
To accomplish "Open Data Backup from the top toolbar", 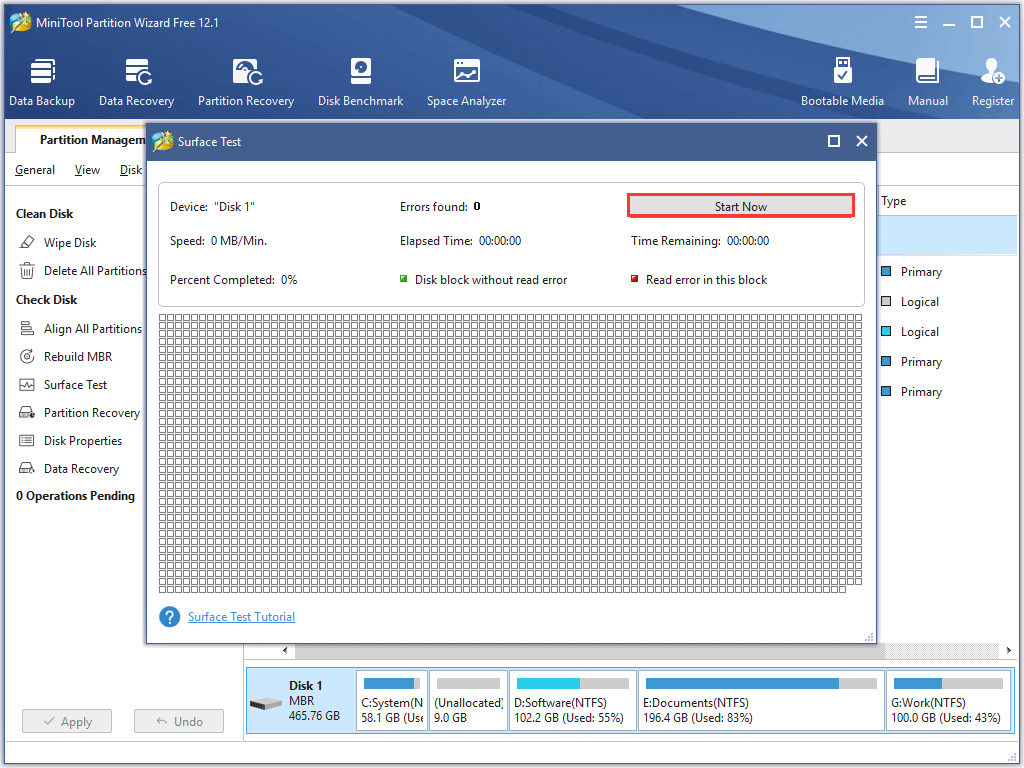I will tap(42, 82).
